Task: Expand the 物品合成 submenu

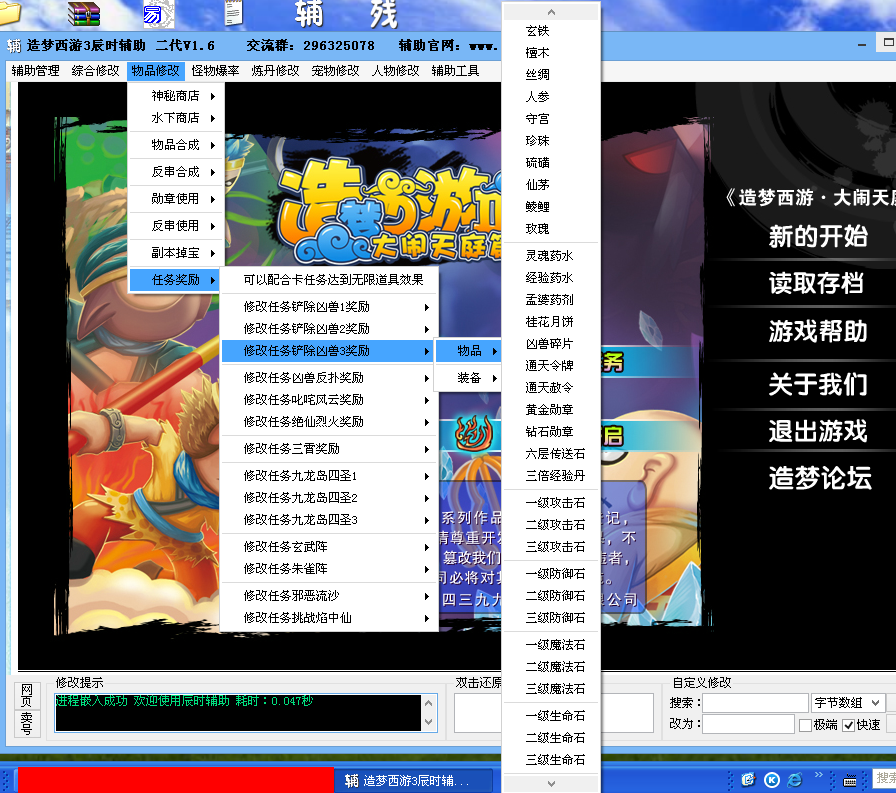Action: click(x=176, y=145)
